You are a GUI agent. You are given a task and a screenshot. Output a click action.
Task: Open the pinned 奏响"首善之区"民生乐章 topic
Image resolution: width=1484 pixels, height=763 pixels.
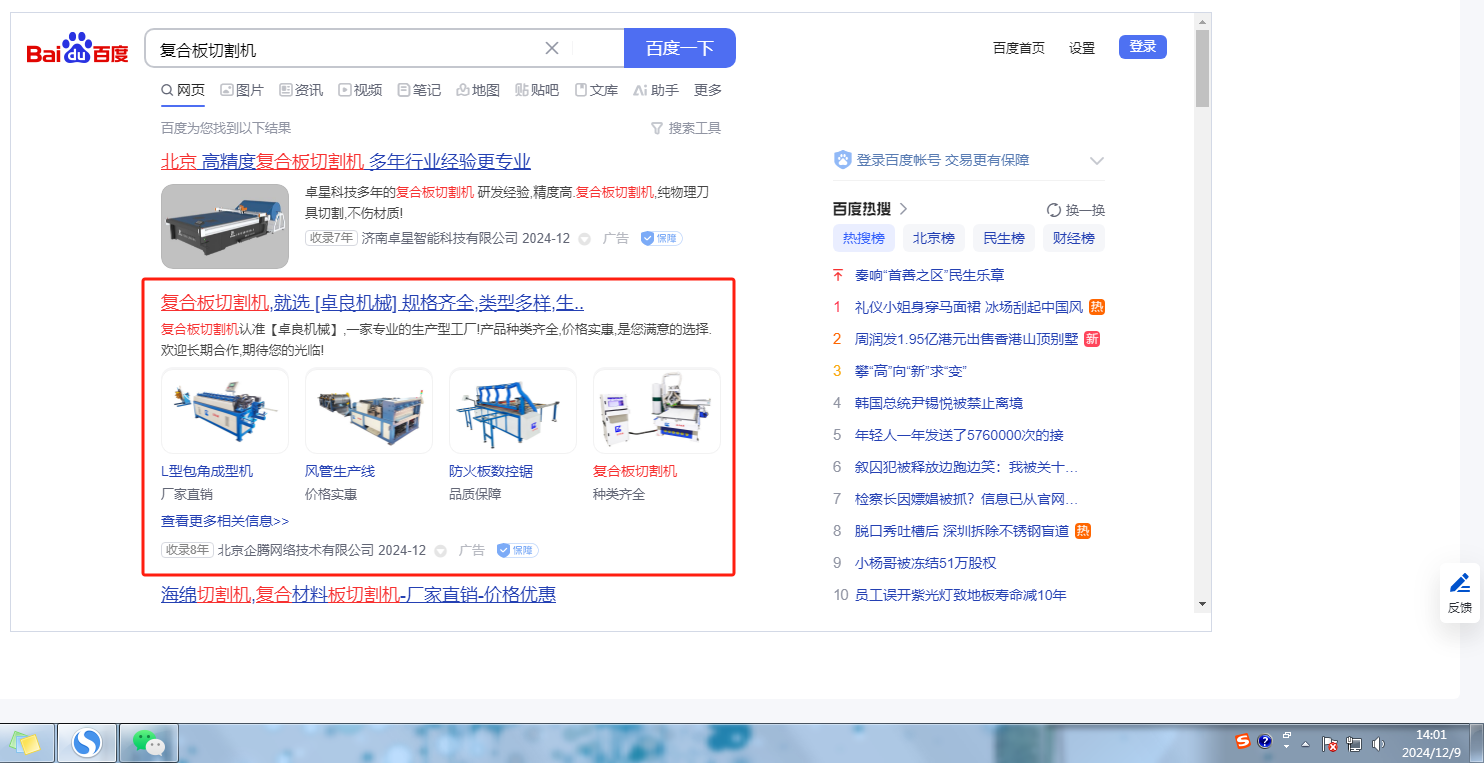(x=930, y=275)
